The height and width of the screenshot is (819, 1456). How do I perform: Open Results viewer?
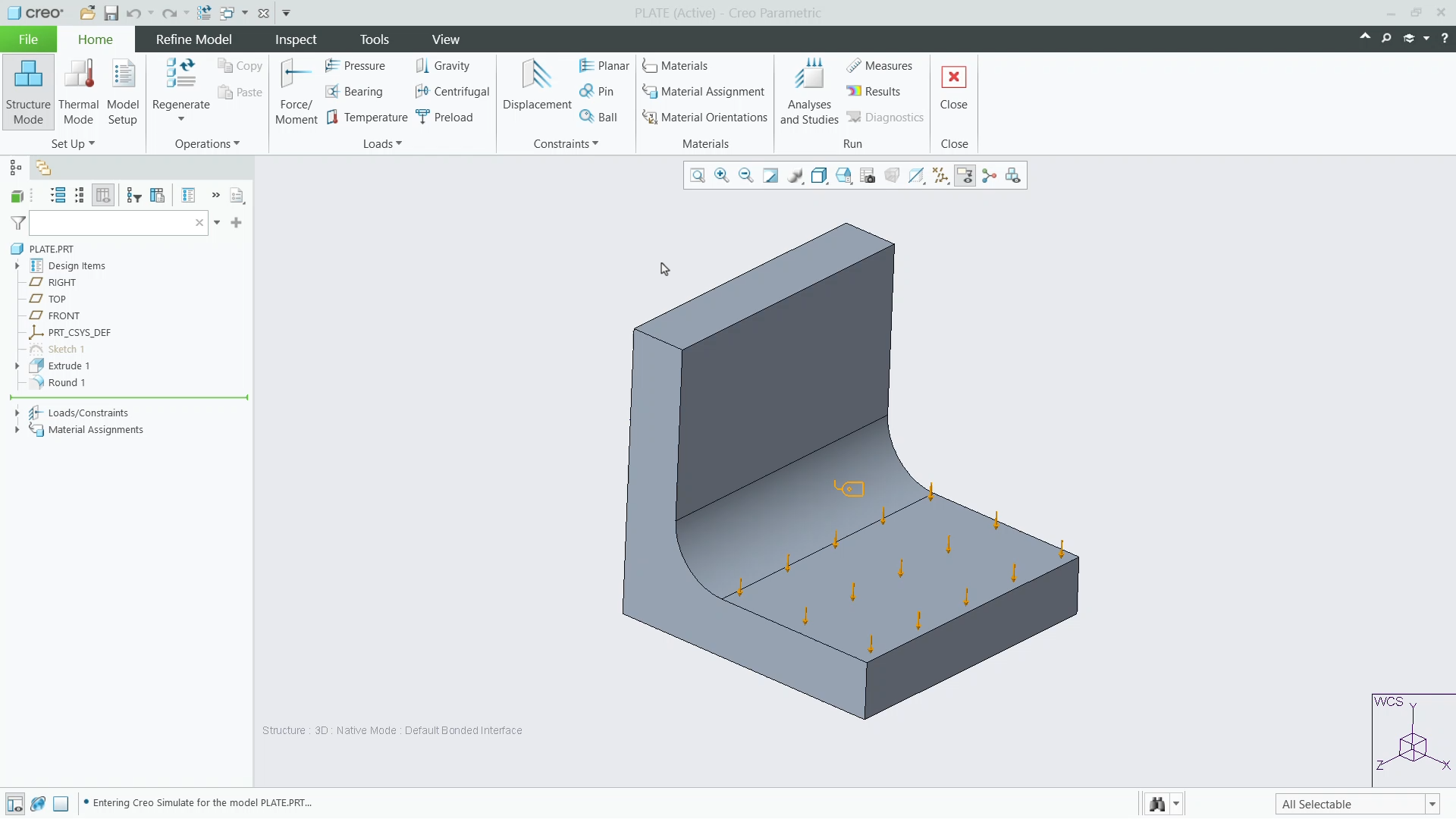coord(874,92)
